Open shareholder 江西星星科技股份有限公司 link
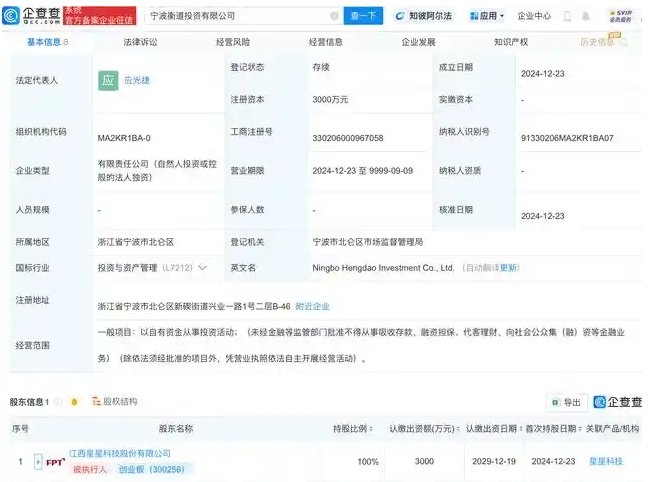The width and height of the screenshot is (648, 482). (x=120, y=453)
